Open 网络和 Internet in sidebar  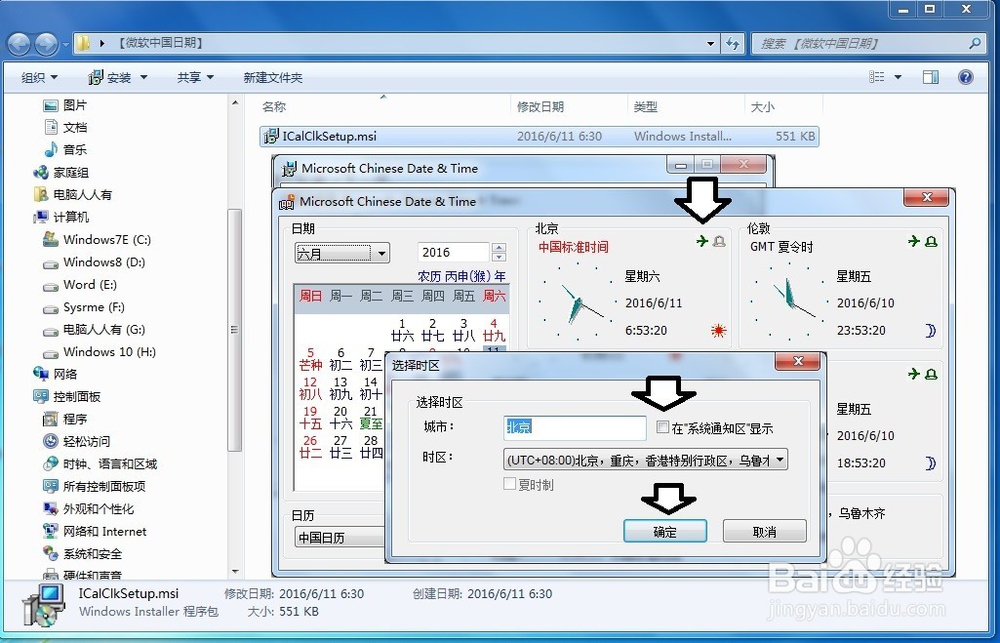tap(94, 531)
